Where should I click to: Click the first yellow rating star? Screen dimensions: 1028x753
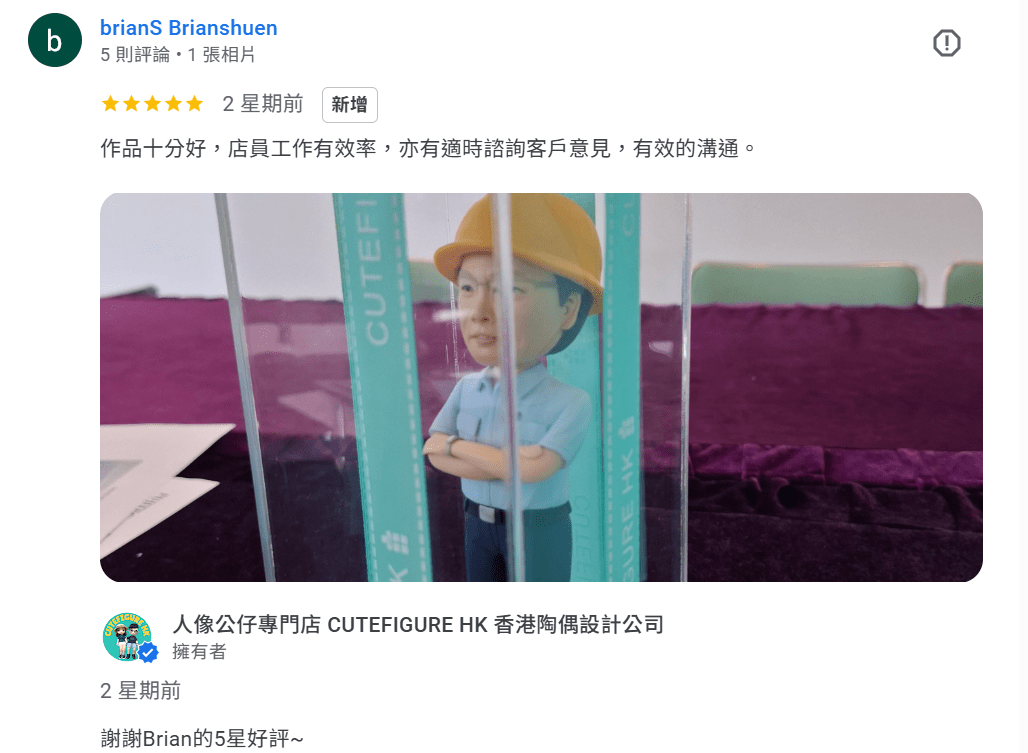110,104
